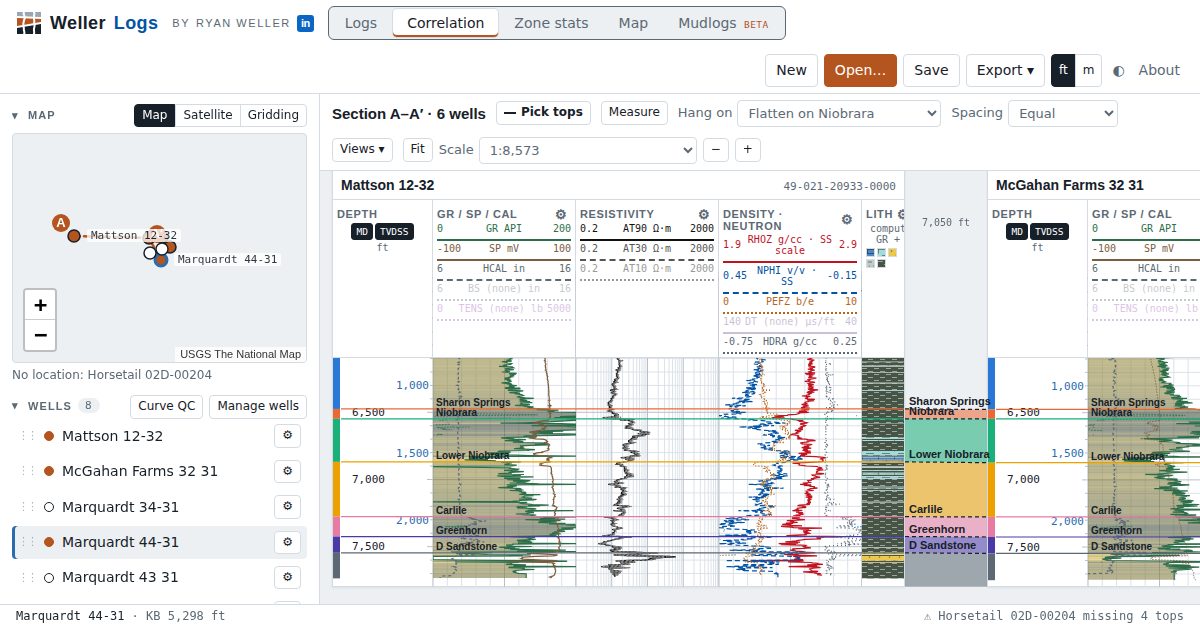Click the New button

click(791, 70)
